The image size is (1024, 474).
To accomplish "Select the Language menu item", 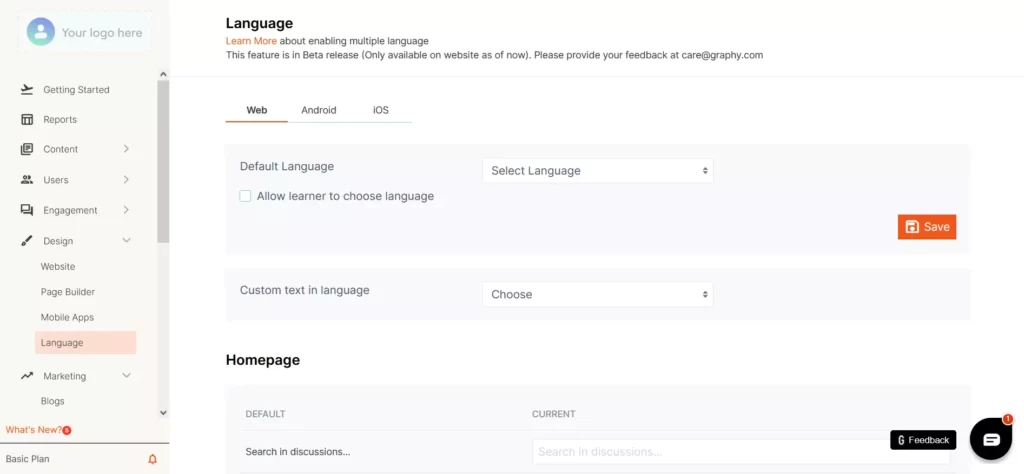I will pos(86,343).
